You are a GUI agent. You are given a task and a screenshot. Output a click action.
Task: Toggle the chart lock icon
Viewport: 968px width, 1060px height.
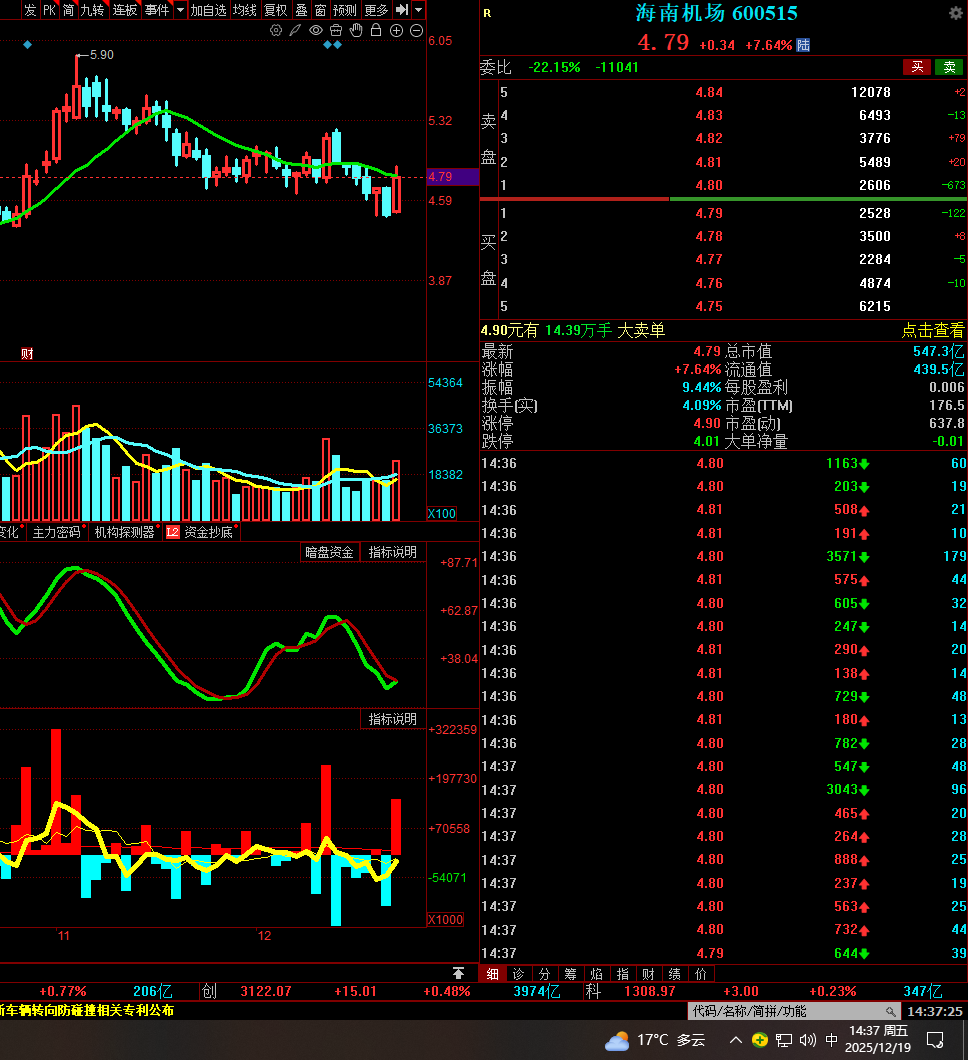pyautogui.click(x=376, y=30)
